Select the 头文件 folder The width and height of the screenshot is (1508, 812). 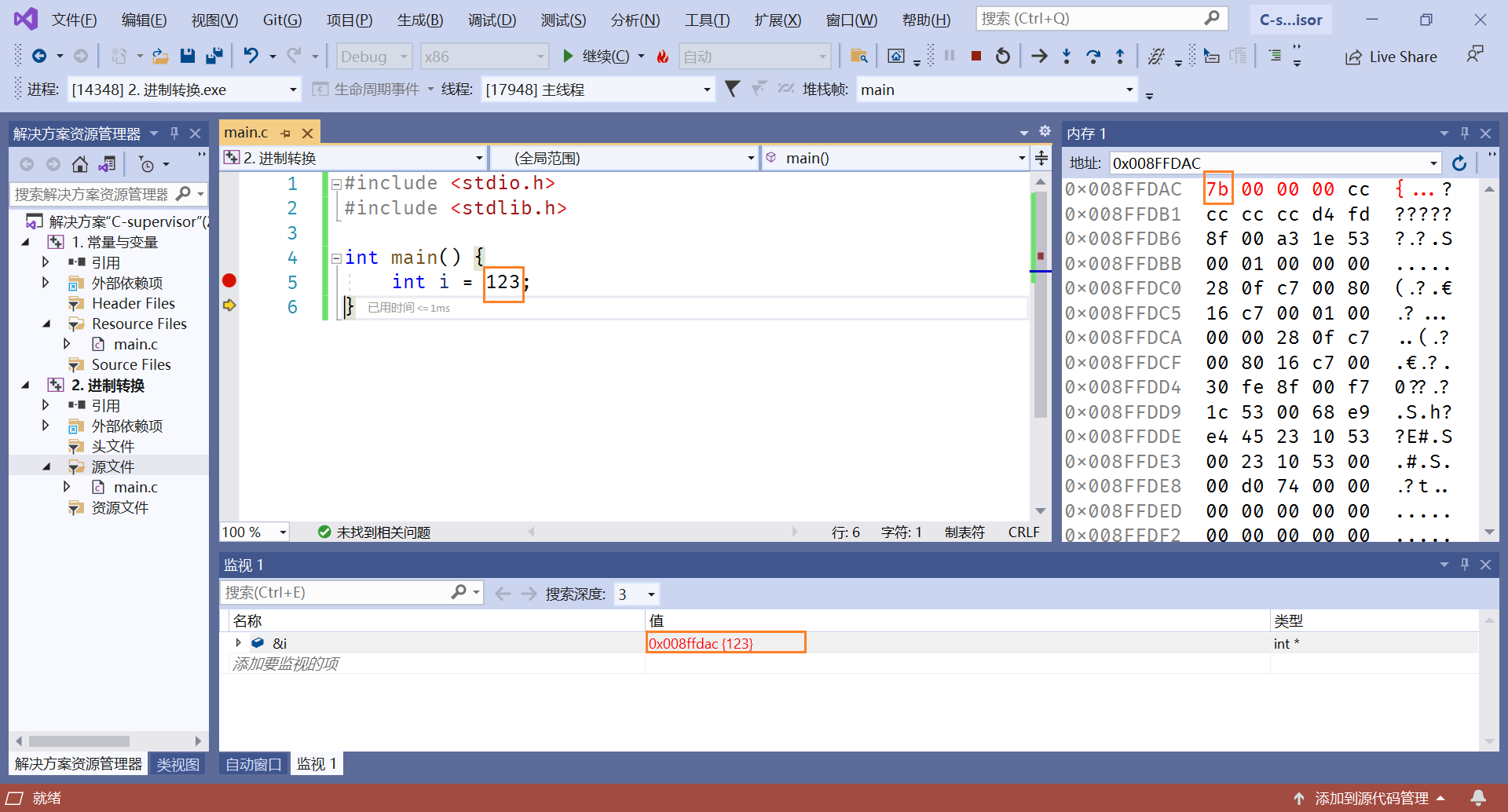pos(113,446)
